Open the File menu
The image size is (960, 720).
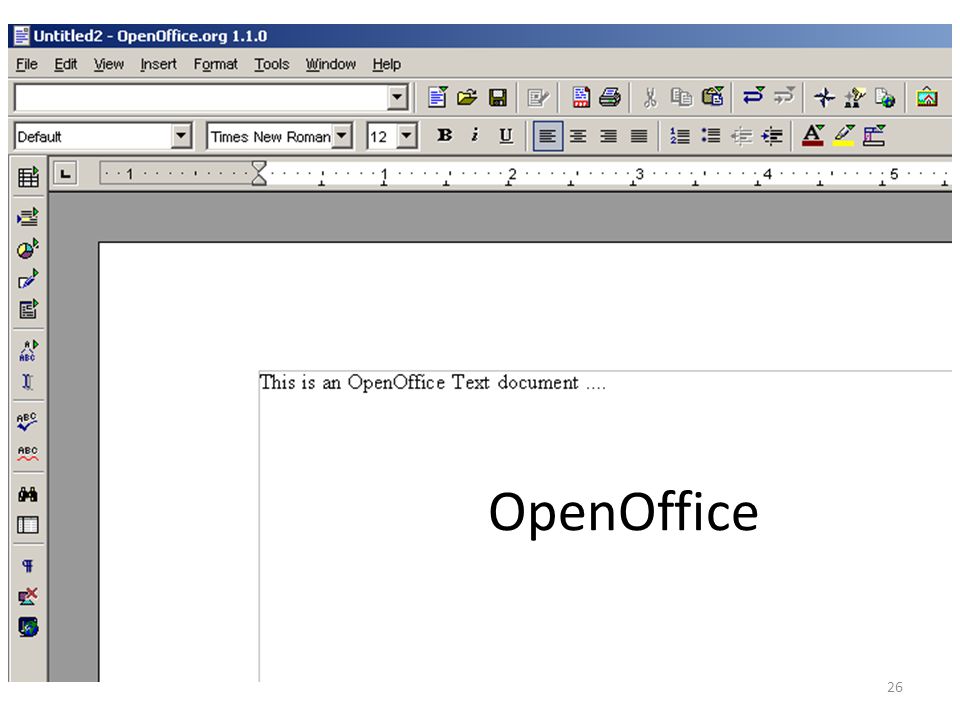(26, 64)
